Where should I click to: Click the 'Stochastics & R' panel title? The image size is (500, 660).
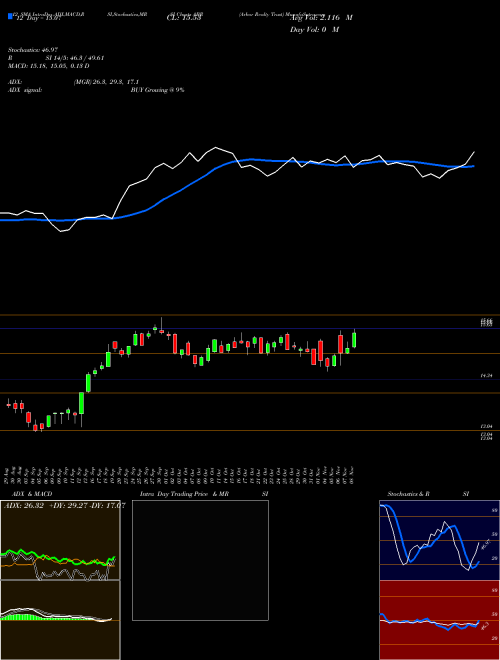point(408,494)
